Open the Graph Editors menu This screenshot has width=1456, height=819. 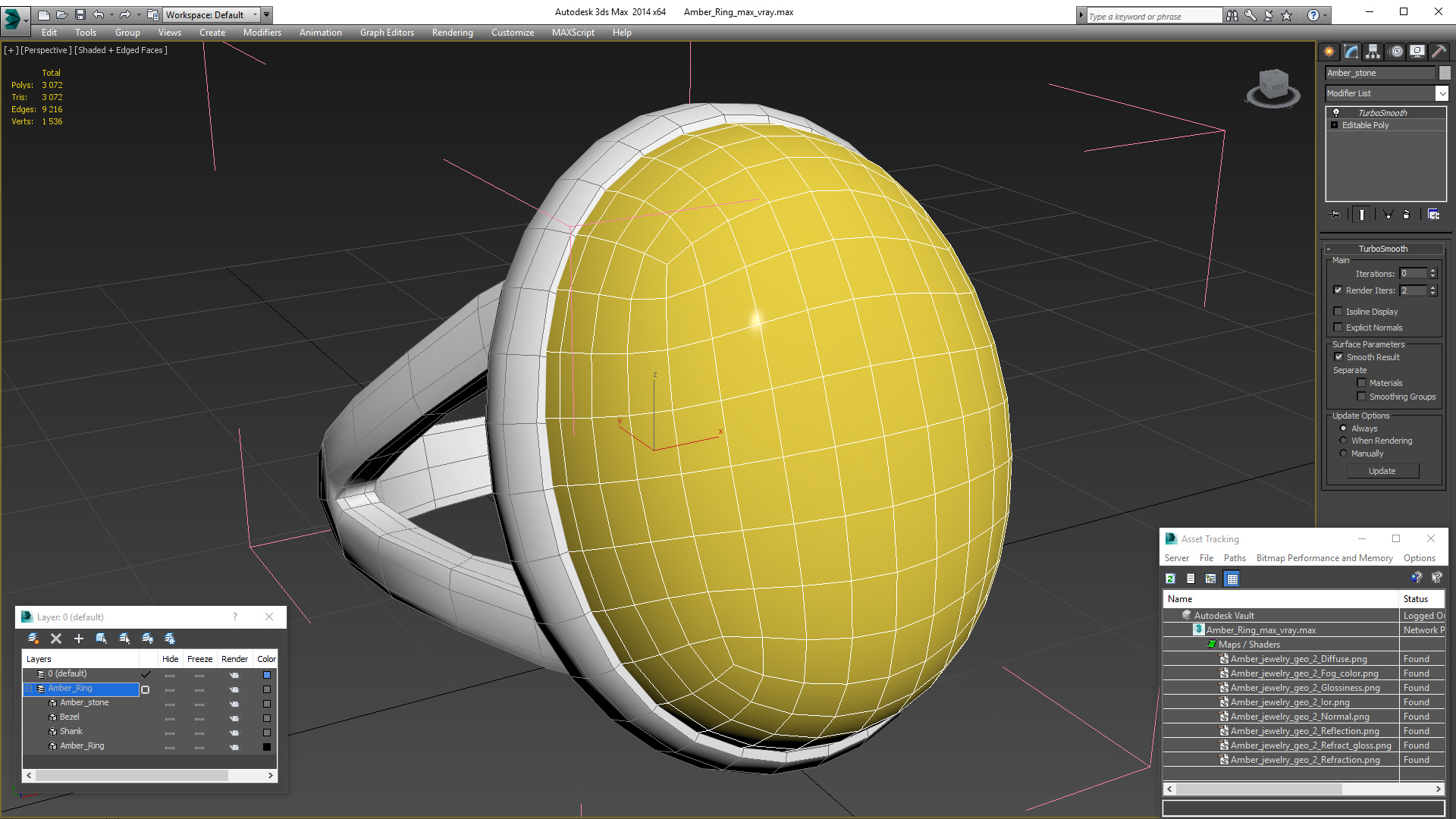pos(387,33)
